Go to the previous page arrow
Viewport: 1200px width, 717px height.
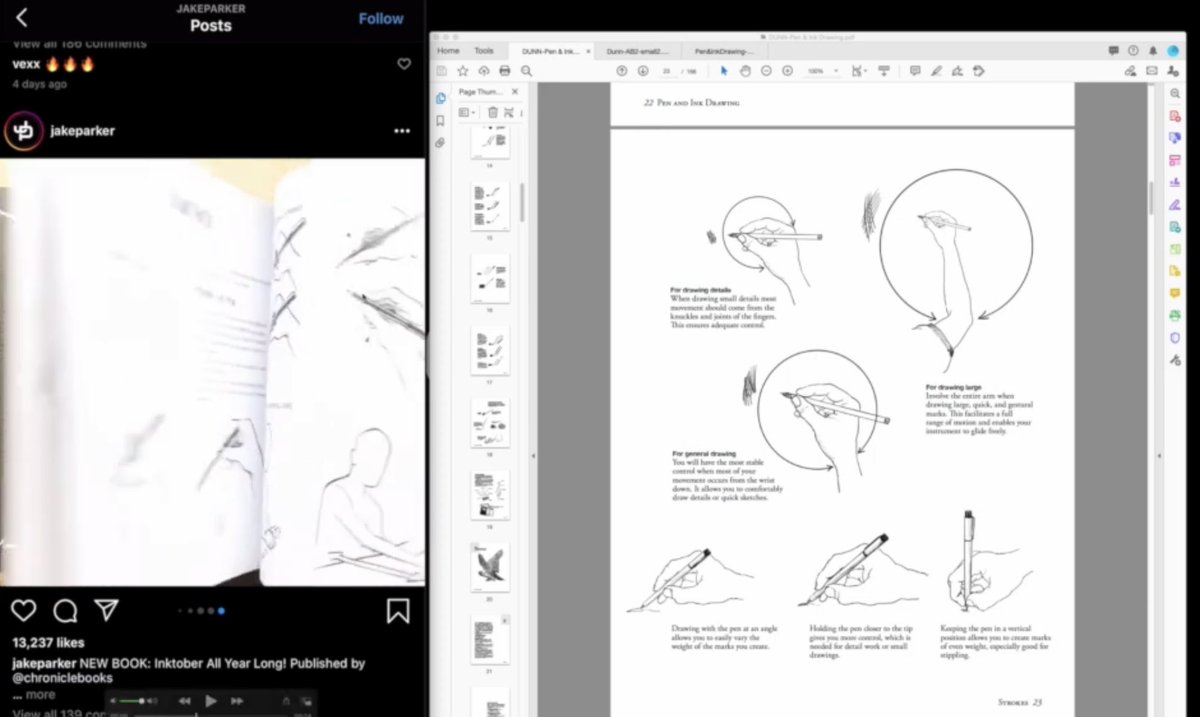coord(622,71)
